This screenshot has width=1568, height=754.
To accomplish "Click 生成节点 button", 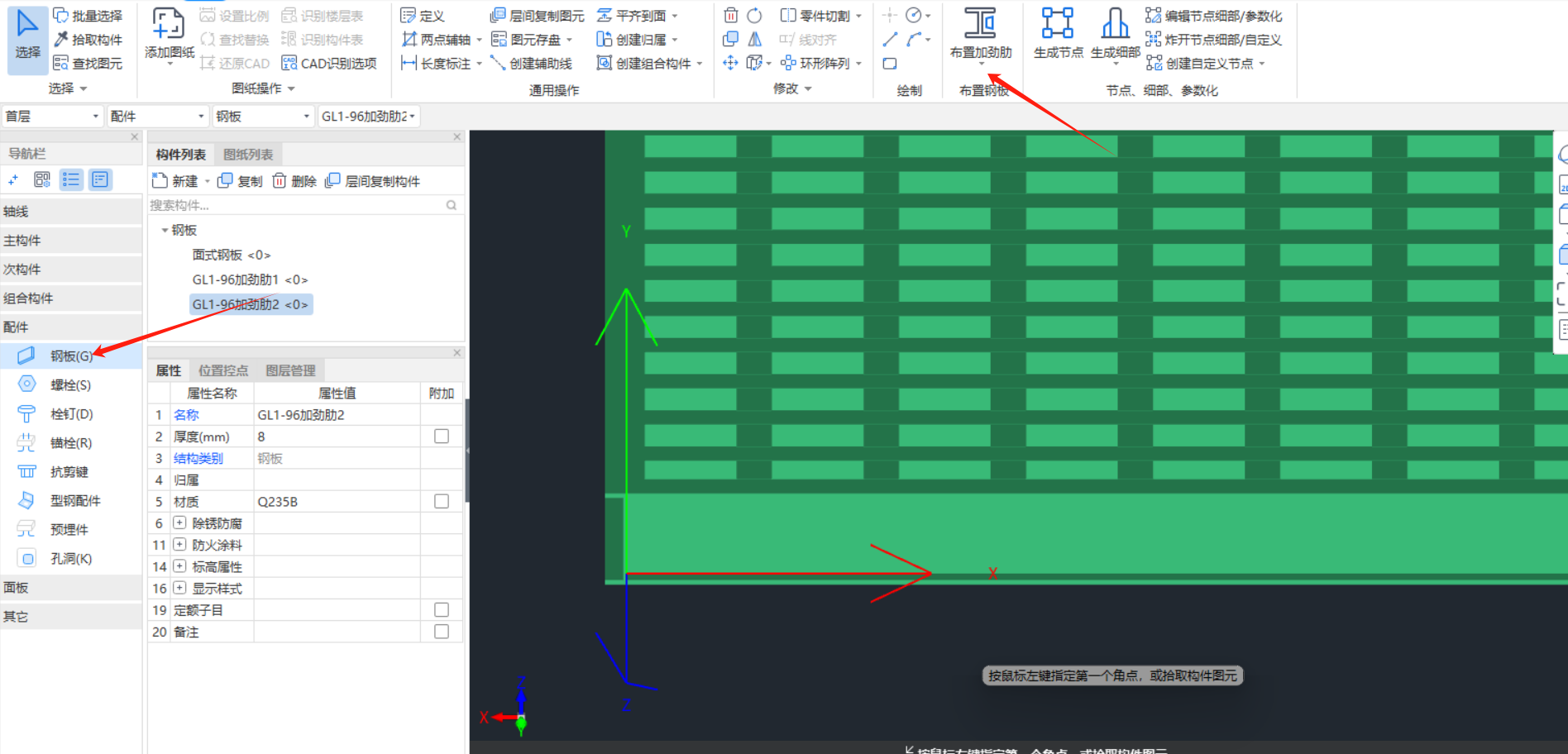I will point(1058,36).
